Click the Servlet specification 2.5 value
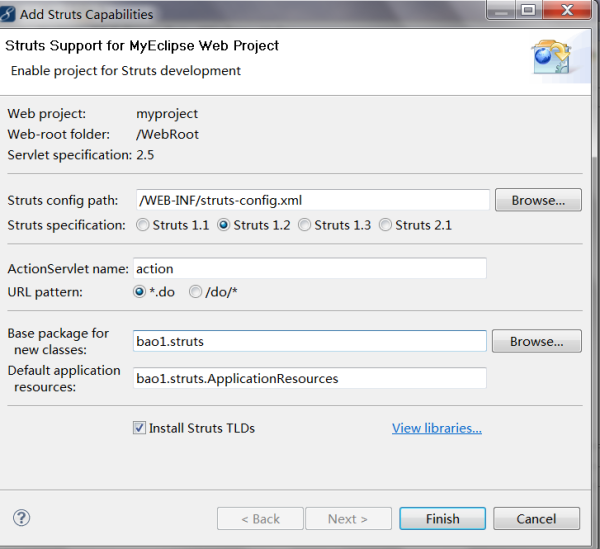Image resolution: width=600 pixels, height=549 pixels. tap(145, 155)
